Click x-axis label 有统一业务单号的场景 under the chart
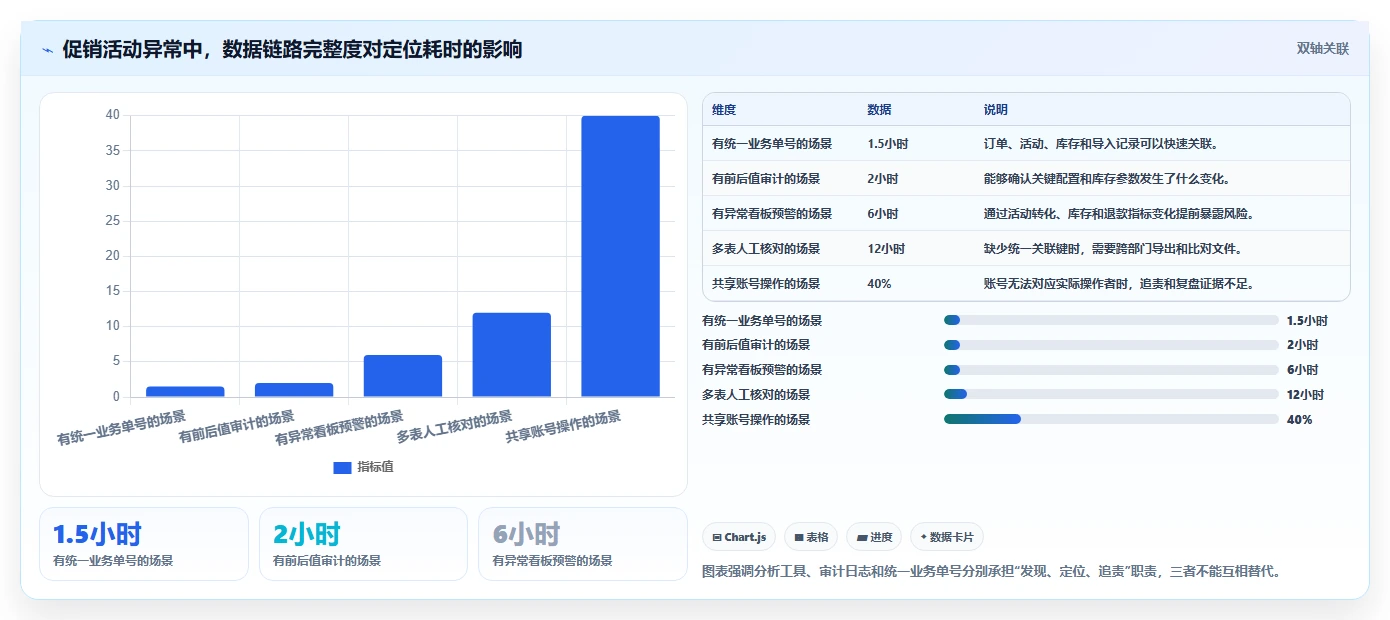Image resolution: width=1390 pixels, height=620 pixels. [x=121, y=427]
